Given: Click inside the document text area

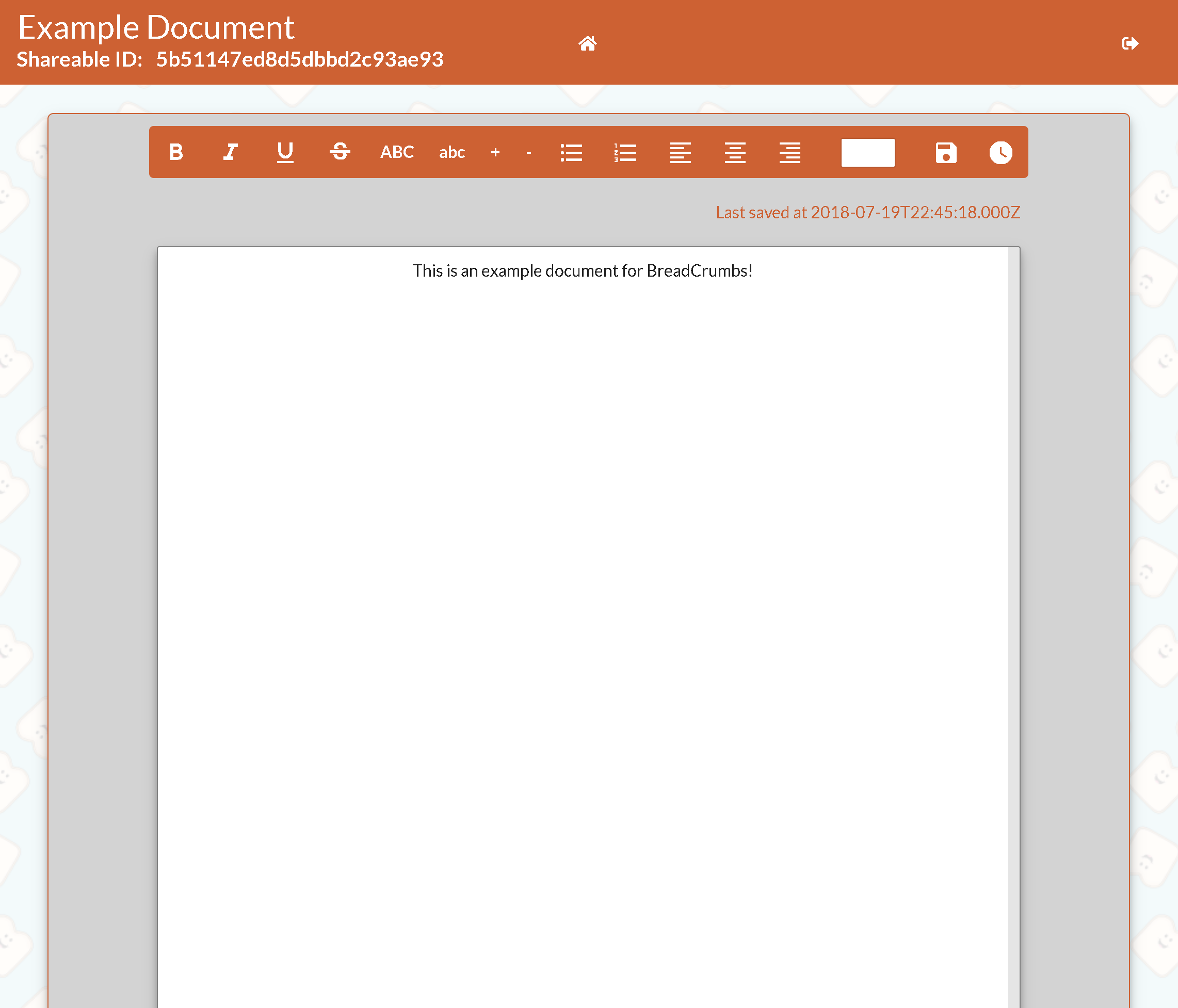Looking at the screenshot, I should coord(582,512).
